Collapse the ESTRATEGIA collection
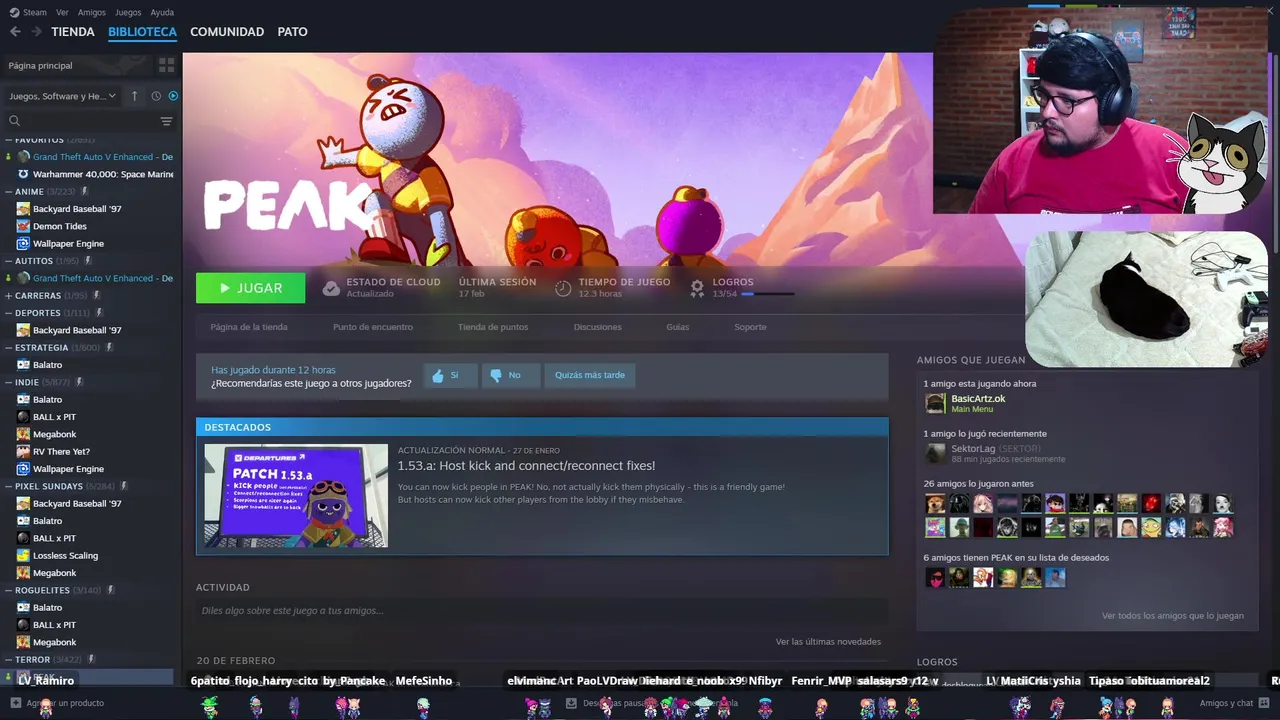Screen dimensions: 1280x720 pyautogui.click(x=8, y=347)
